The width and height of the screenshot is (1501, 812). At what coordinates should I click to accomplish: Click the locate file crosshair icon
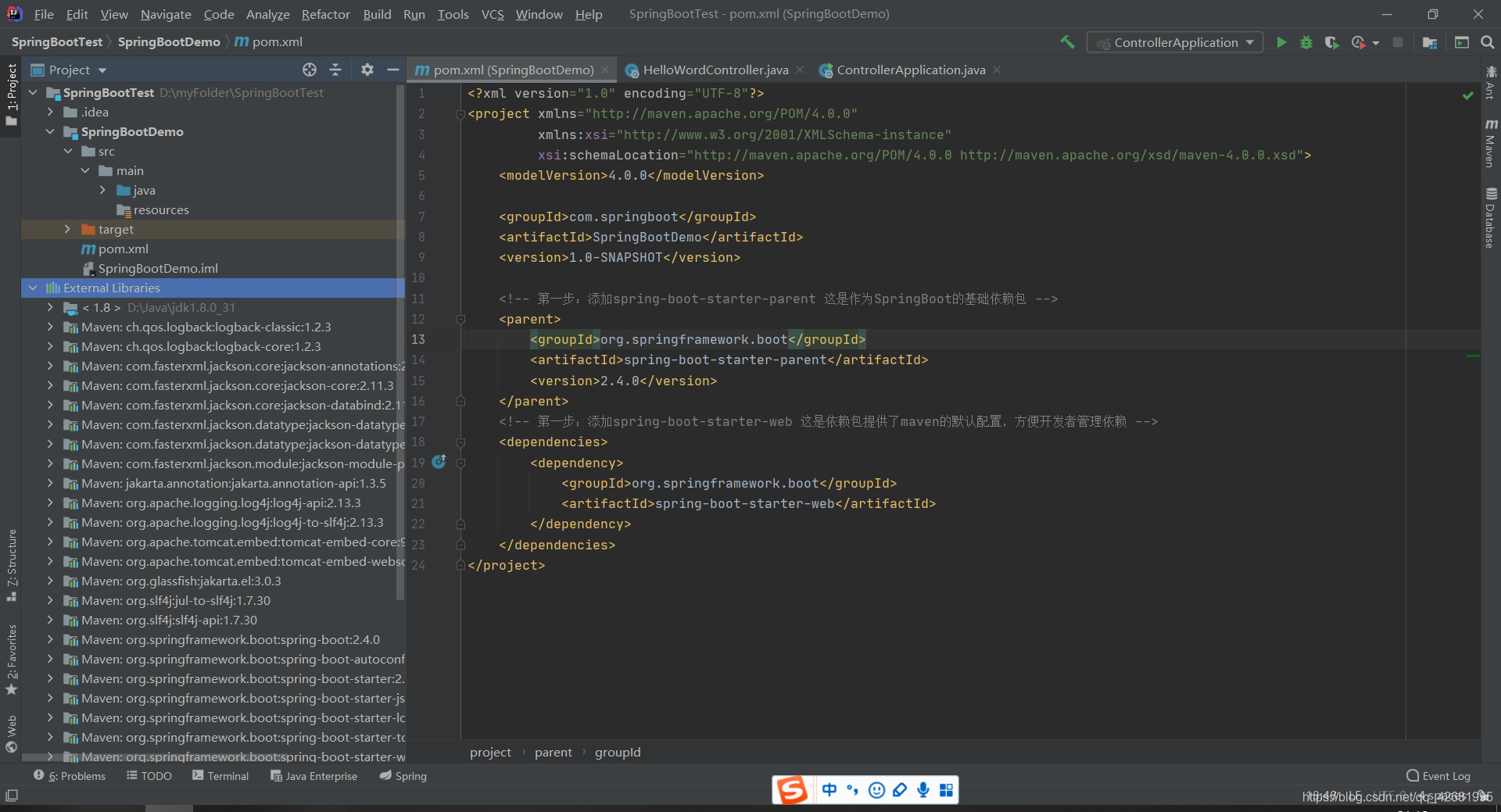coord(310,70)
